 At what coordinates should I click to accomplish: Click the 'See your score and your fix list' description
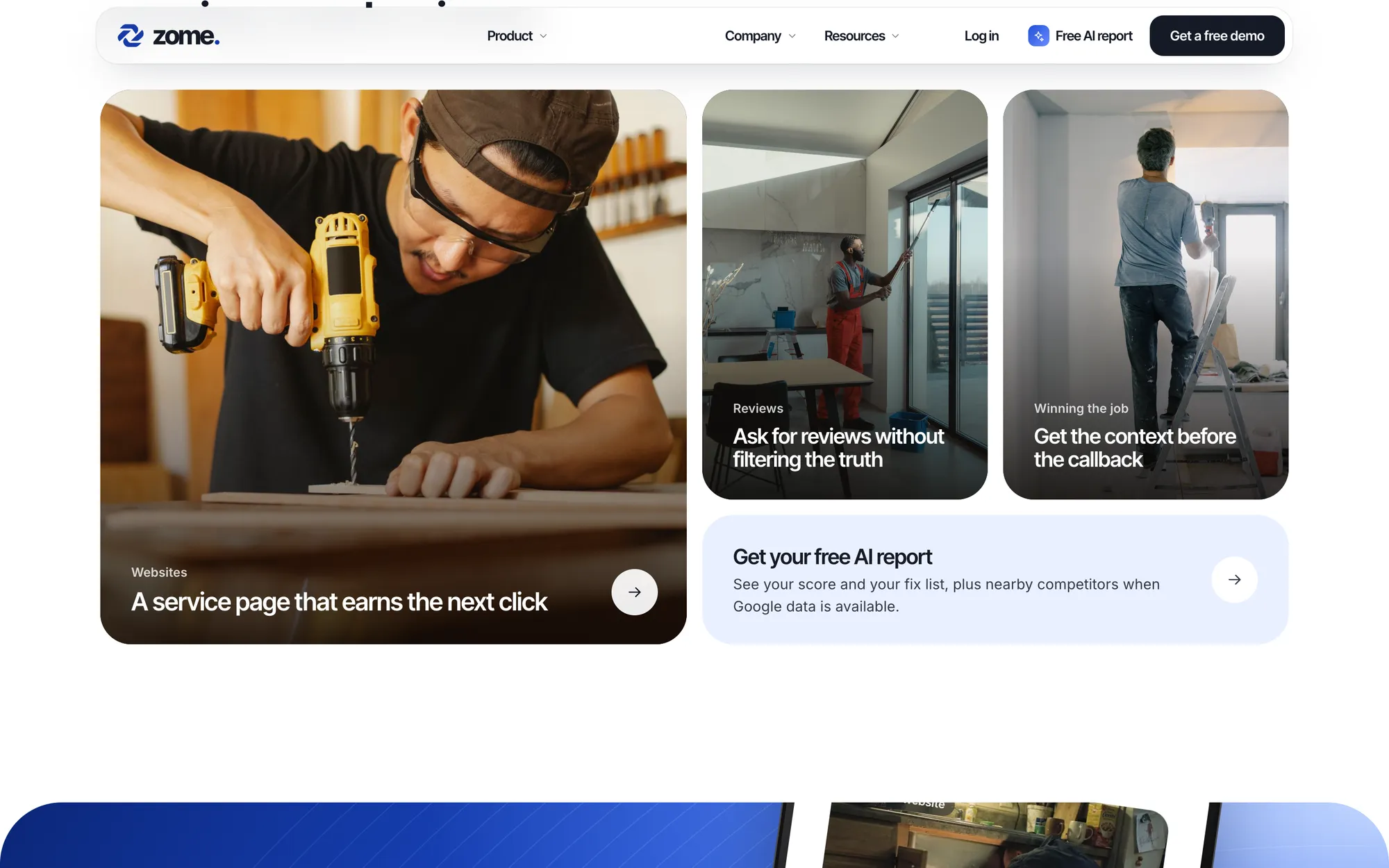point(946,595)
